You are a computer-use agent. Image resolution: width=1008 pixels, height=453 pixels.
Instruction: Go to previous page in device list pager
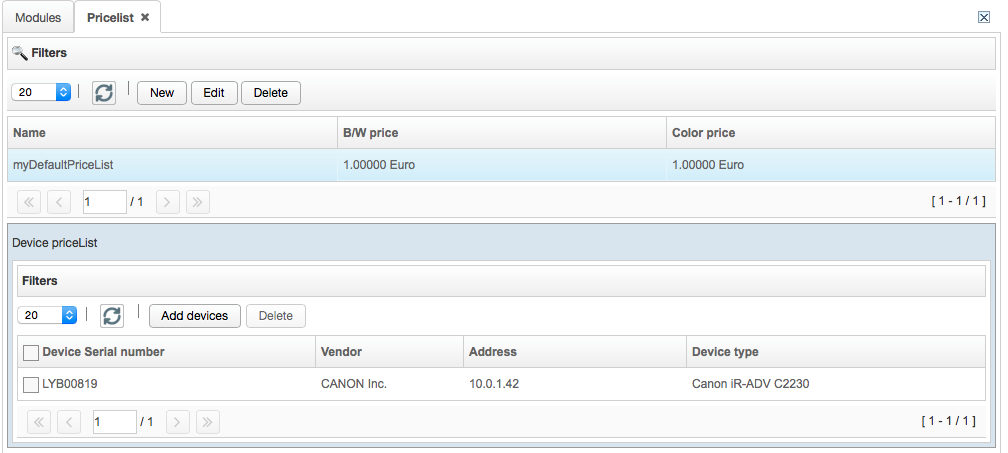coord(69,422)
